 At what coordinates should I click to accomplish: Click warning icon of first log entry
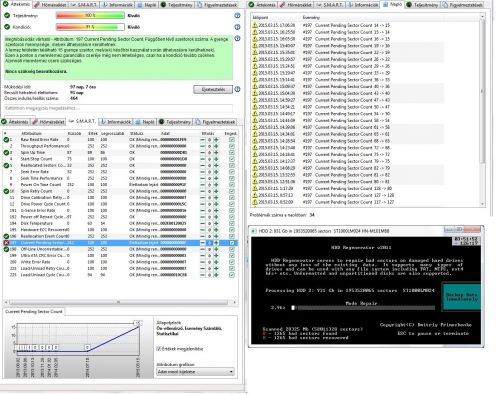[255, 25]
